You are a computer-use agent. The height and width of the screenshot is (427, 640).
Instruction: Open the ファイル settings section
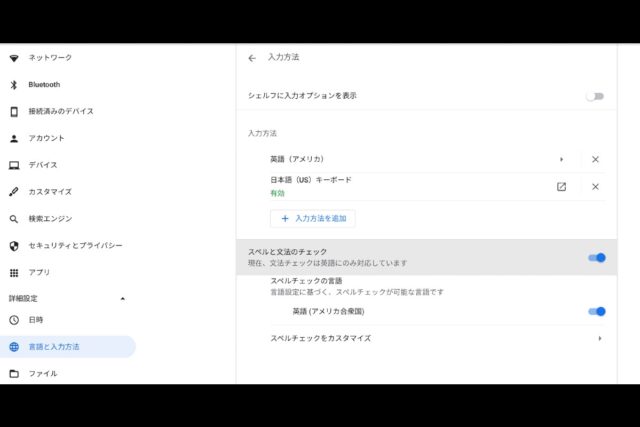(x=42, y=374)
